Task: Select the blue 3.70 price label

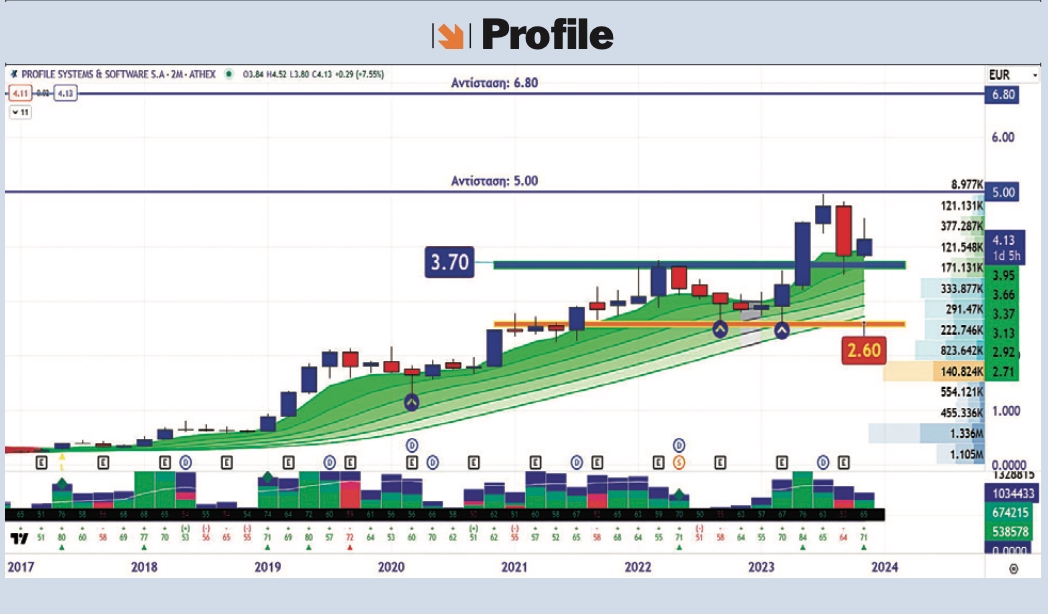Action: coord(450,262)
